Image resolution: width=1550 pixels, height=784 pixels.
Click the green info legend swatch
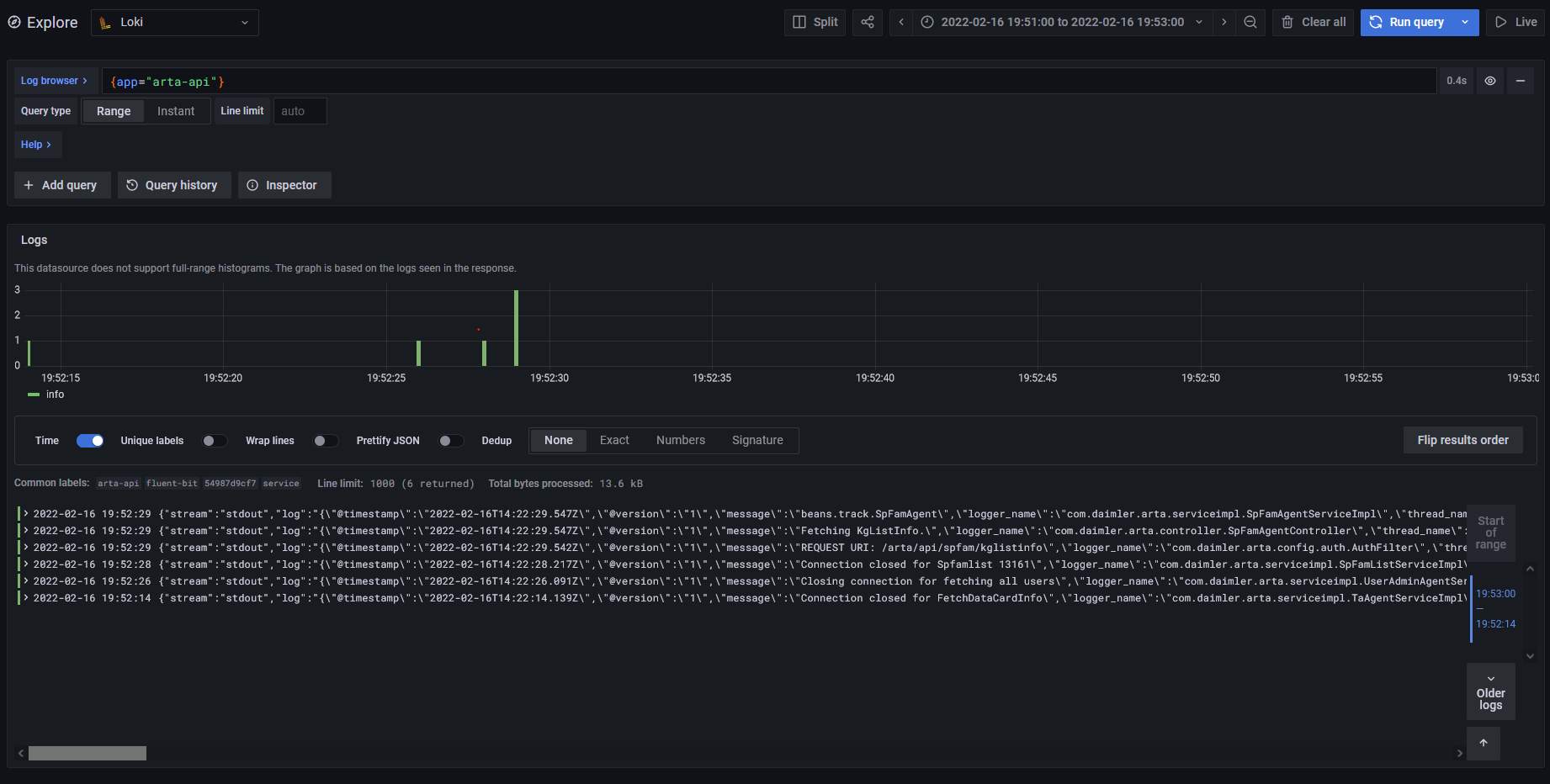(34, 394)
